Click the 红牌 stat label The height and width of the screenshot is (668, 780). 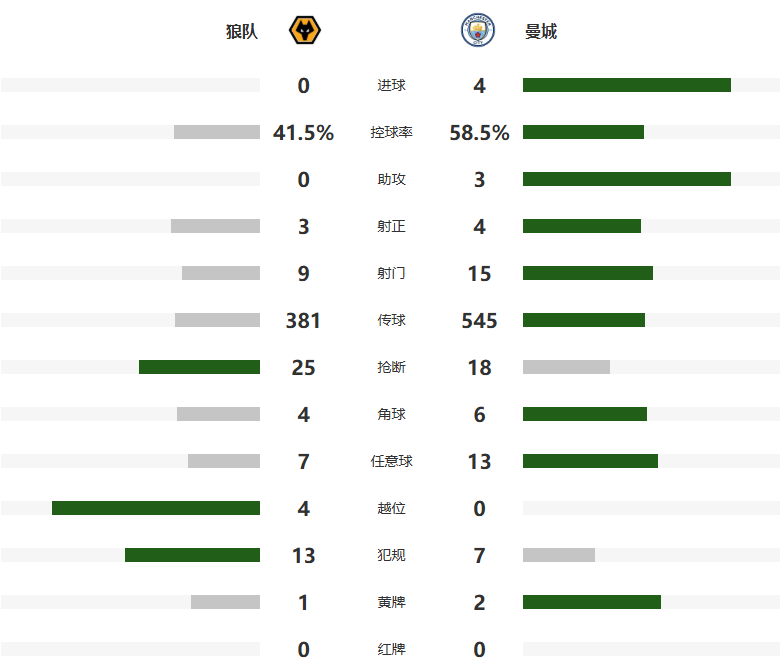tap(391, 650)
